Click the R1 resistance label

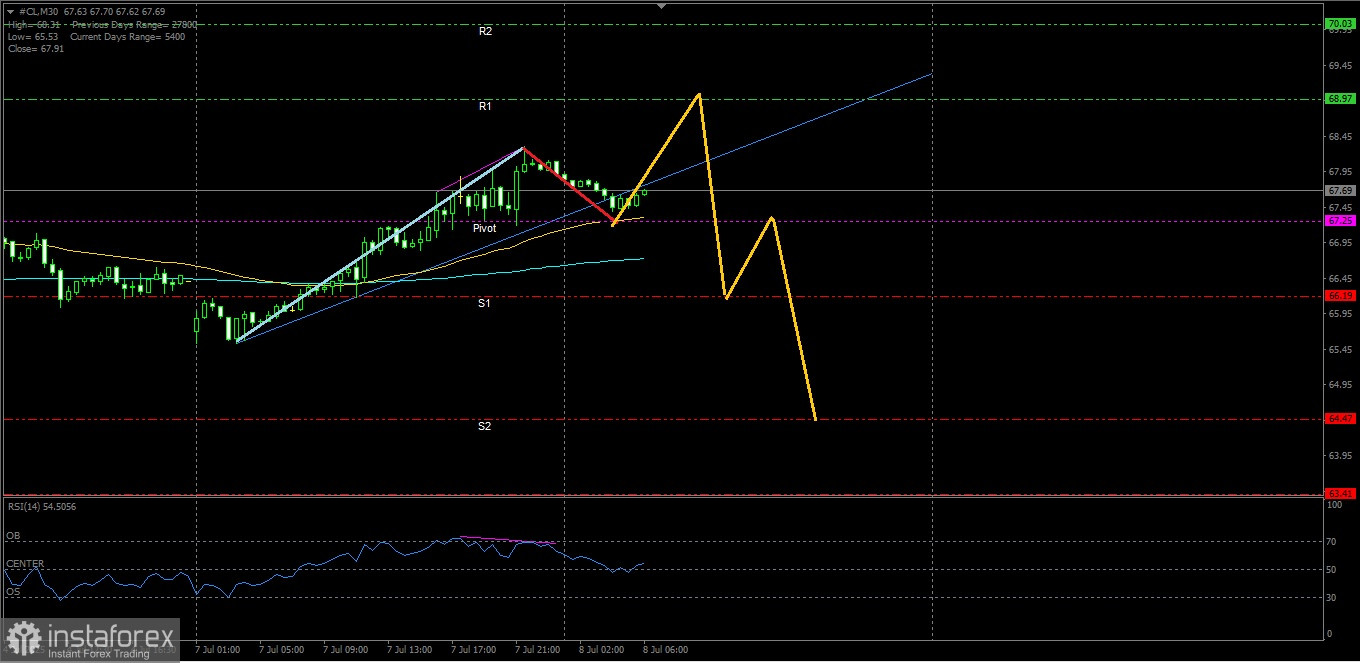[x=485, y=106]
